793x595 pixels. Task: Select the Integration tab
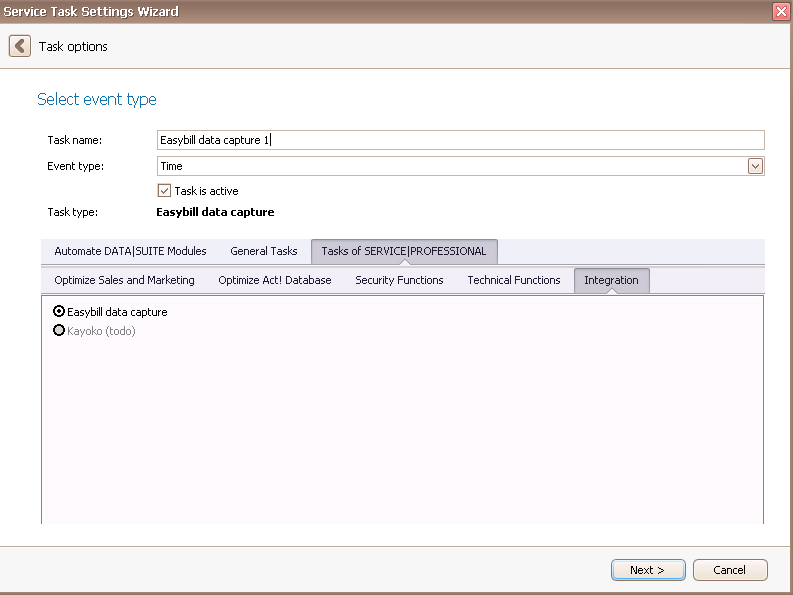[x=611, y=280]
